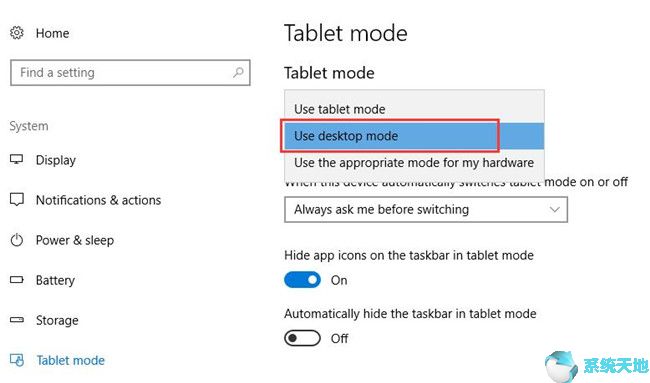Screen dimensions: 650x383
Task: Select Use desktop mode option
Action: point(414,136)
